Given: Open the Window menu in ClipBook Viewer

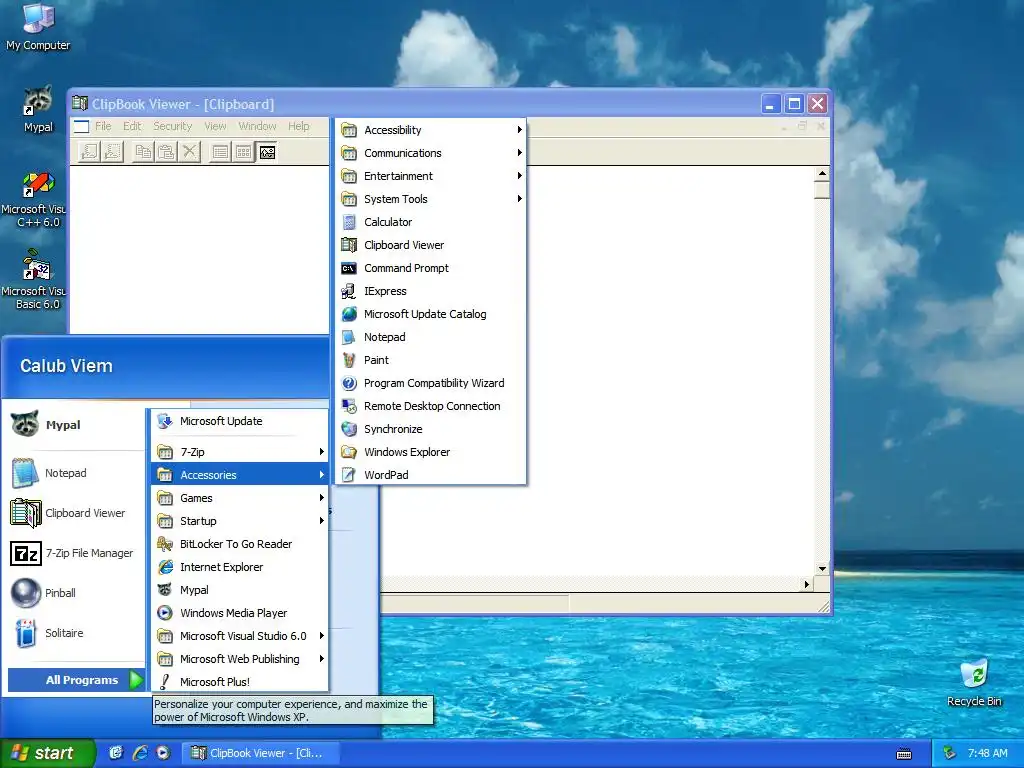Looking at the screenshot, I should [257, 126].
